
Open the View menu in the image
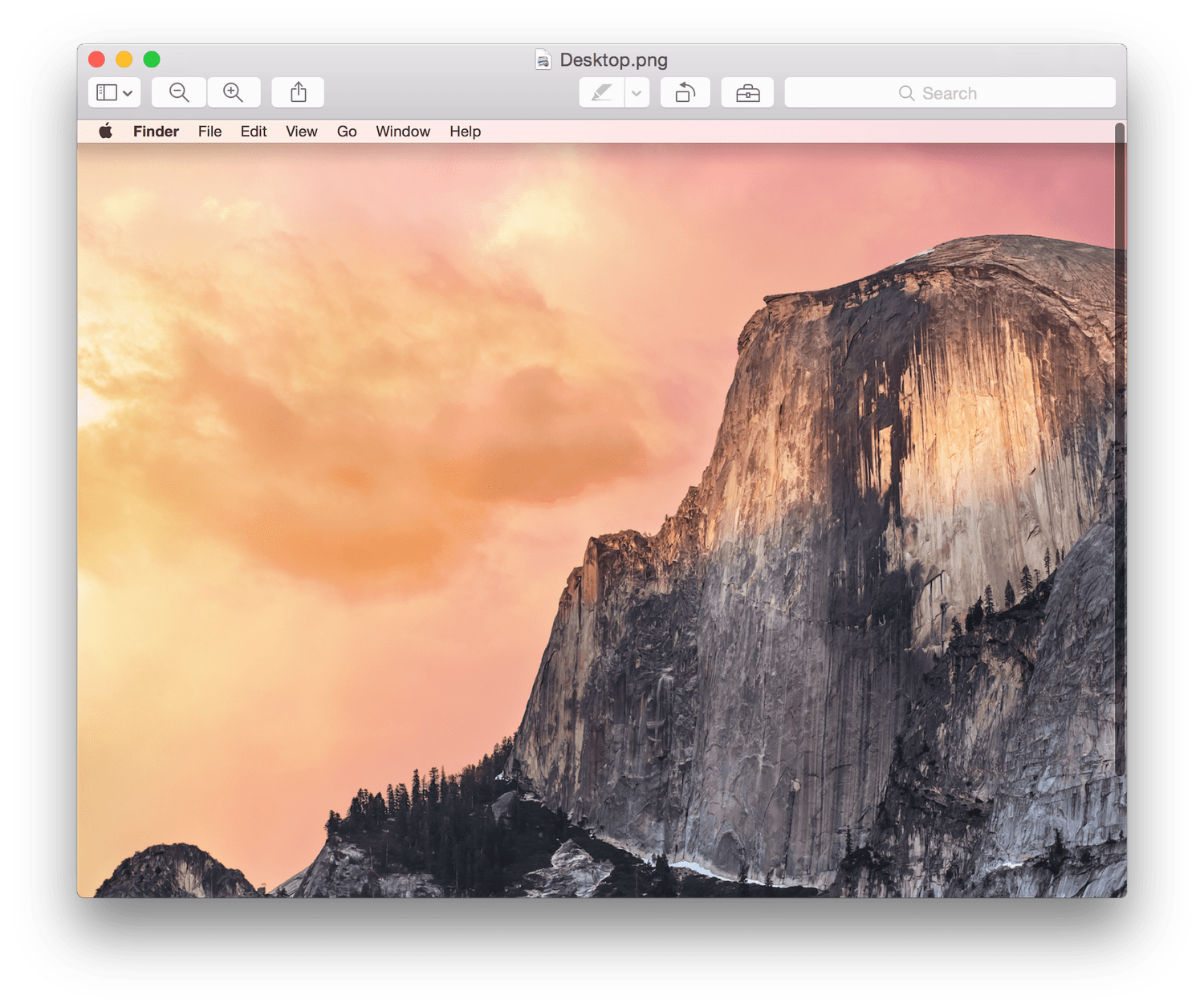pyautogui.click(x=302, y=132)
